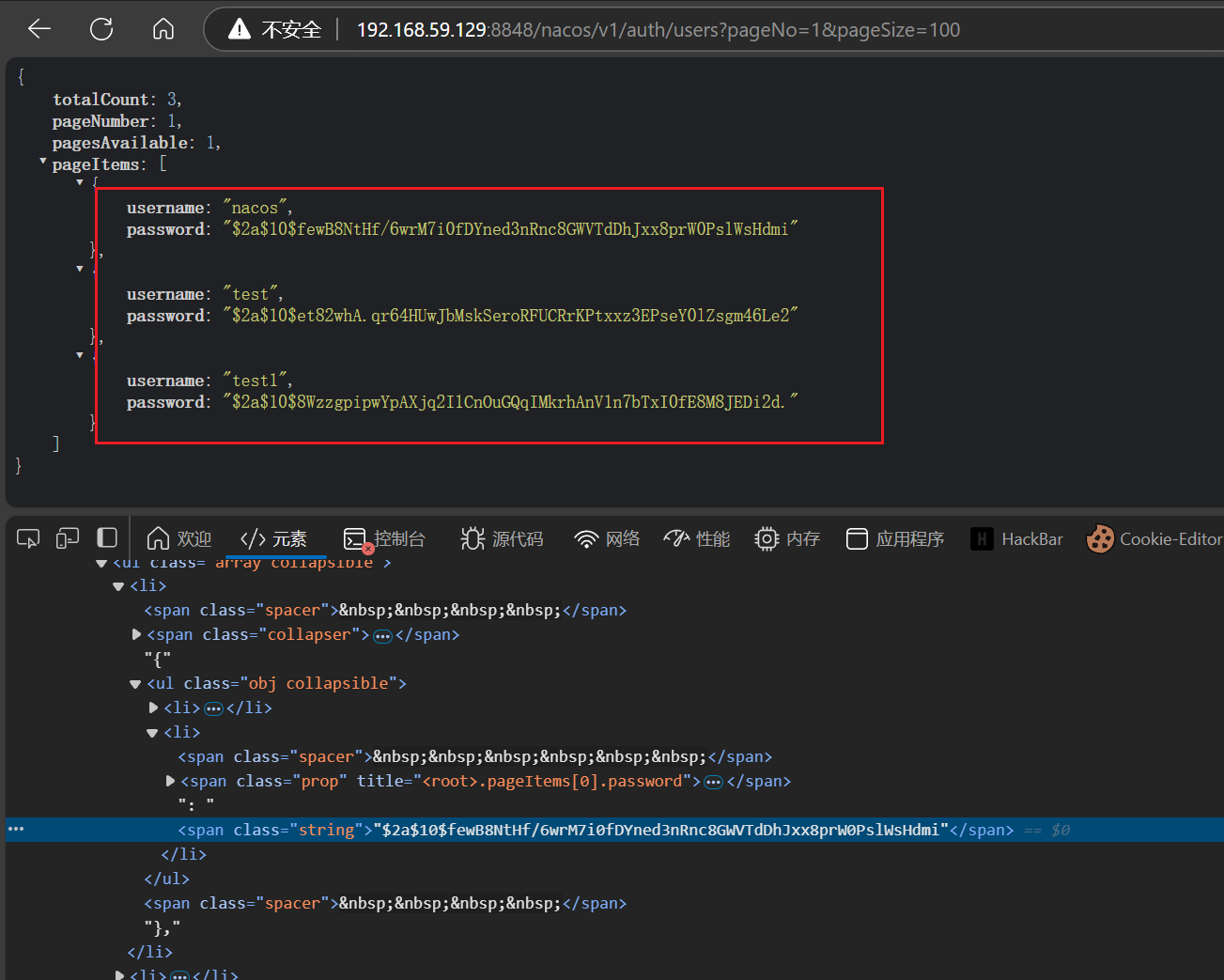The width and height of the screenshot is (1224, 980).
Task: Click the URL address bar
Action: [658, 29]
